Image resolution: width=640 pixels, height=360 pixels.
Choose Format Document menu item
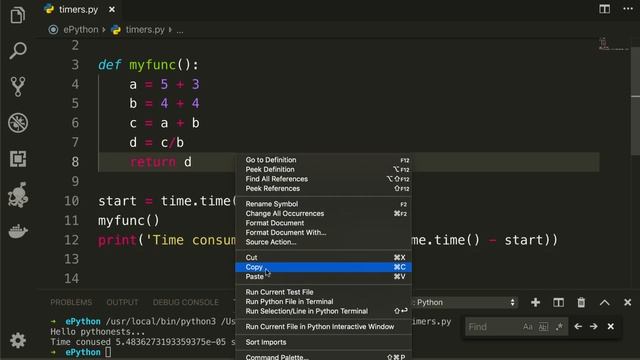point(323,223)
